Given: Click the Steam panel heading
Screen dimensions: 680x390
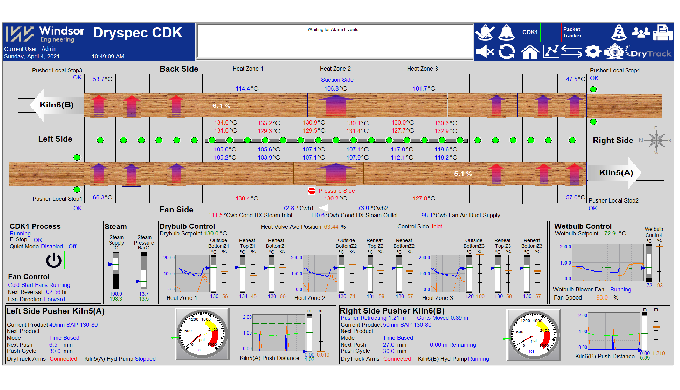Looking at the screenshot, I should 116,226.
